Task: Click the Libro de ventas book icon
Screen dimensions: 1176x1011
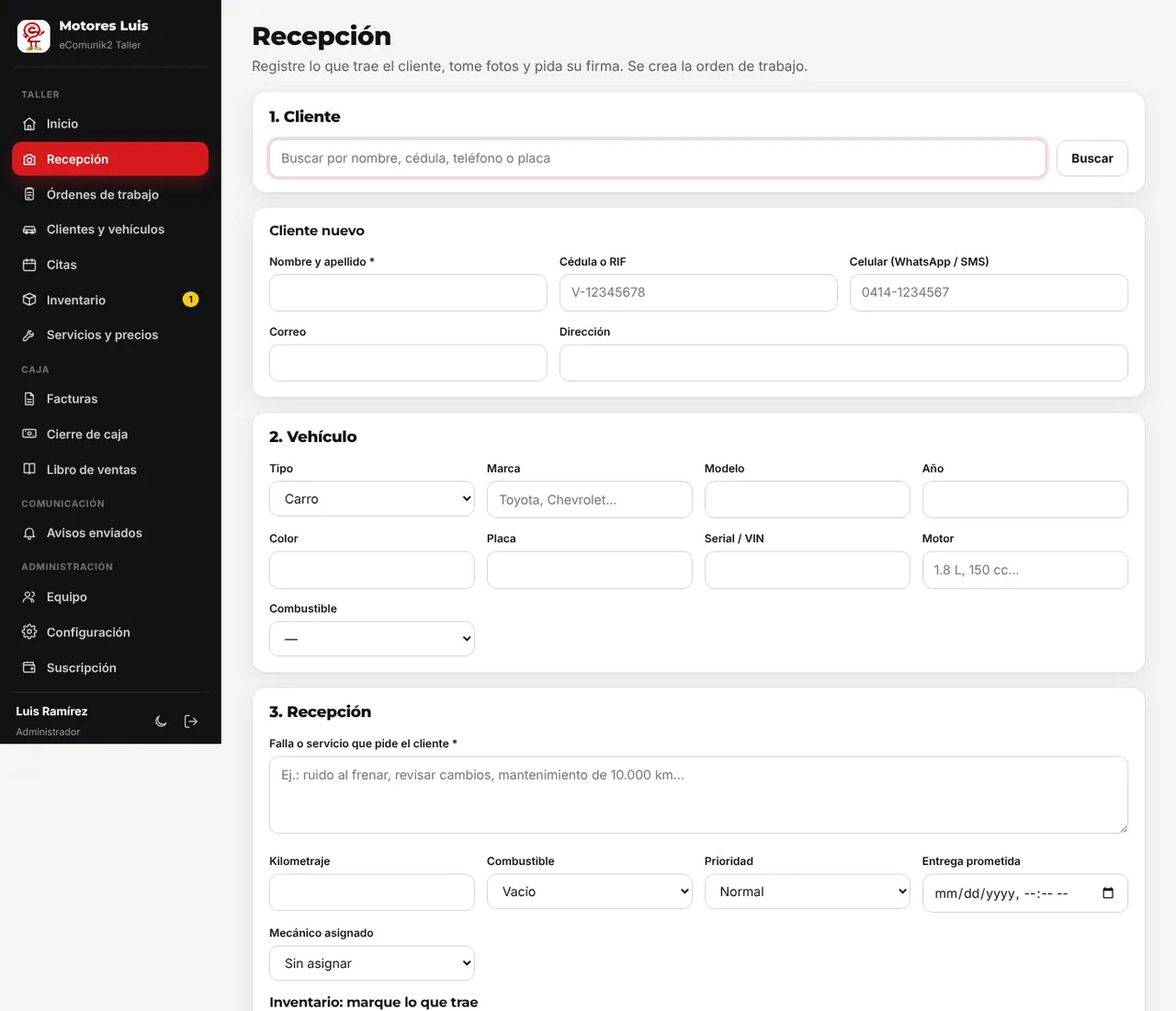Action: (29, 470)
